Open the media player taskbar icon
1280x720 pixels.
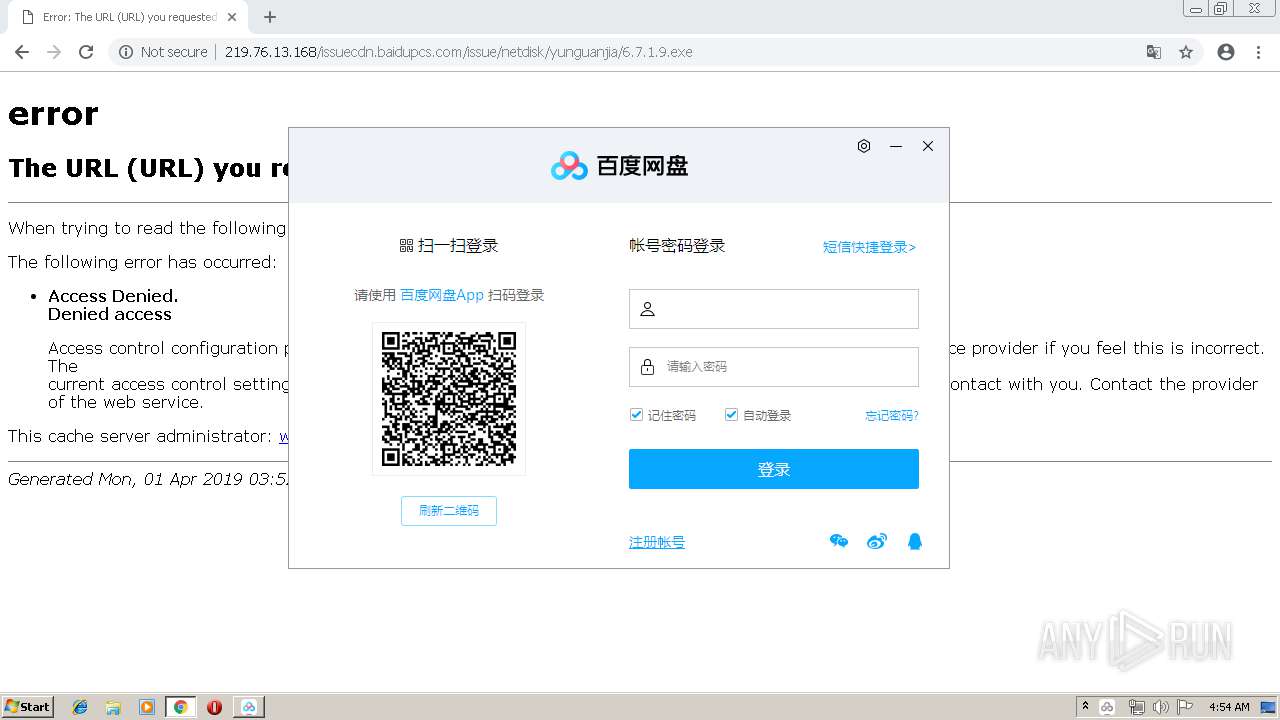(147, 707)
